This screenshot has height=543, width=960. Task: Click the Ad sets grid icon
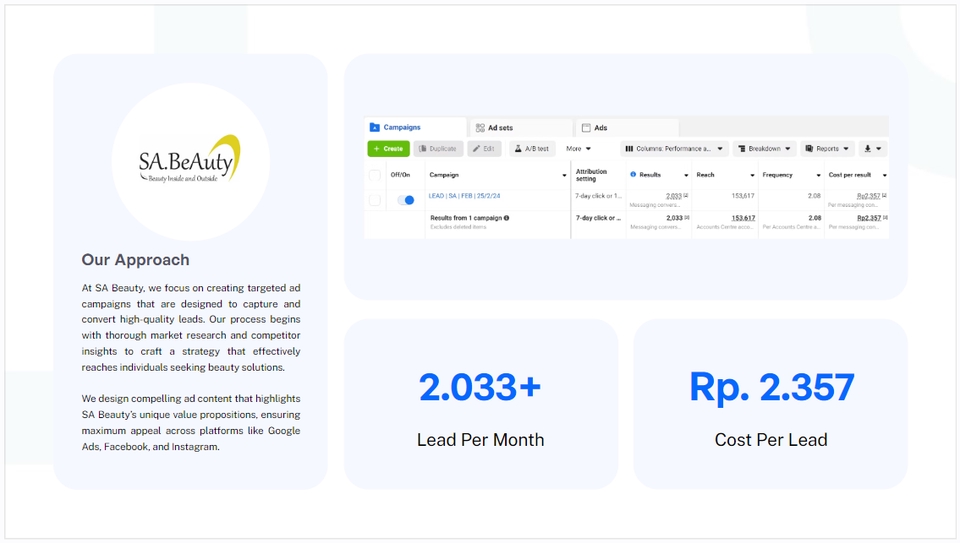(x=480, y=128)
